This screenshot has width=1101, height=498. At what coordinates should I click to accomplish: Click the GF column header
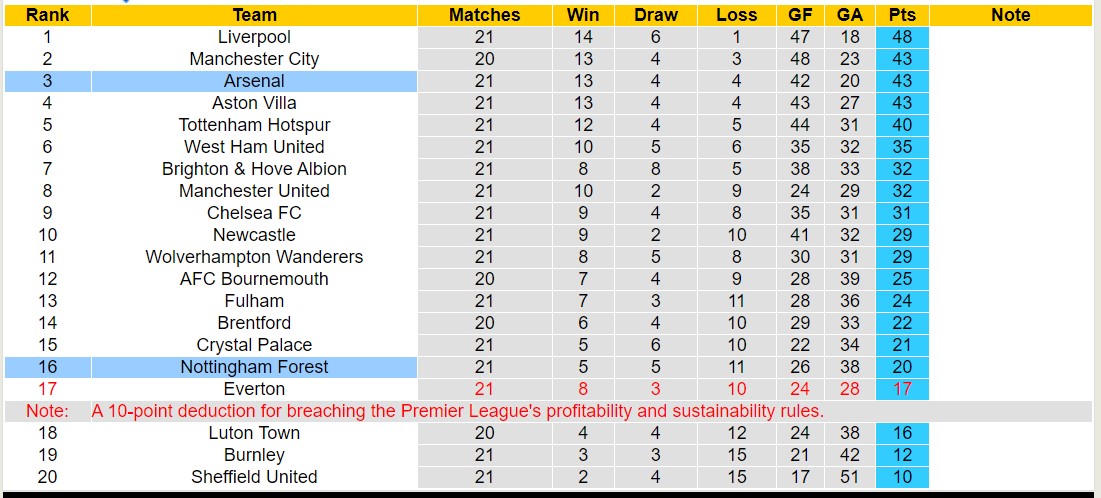pos(799,15)
